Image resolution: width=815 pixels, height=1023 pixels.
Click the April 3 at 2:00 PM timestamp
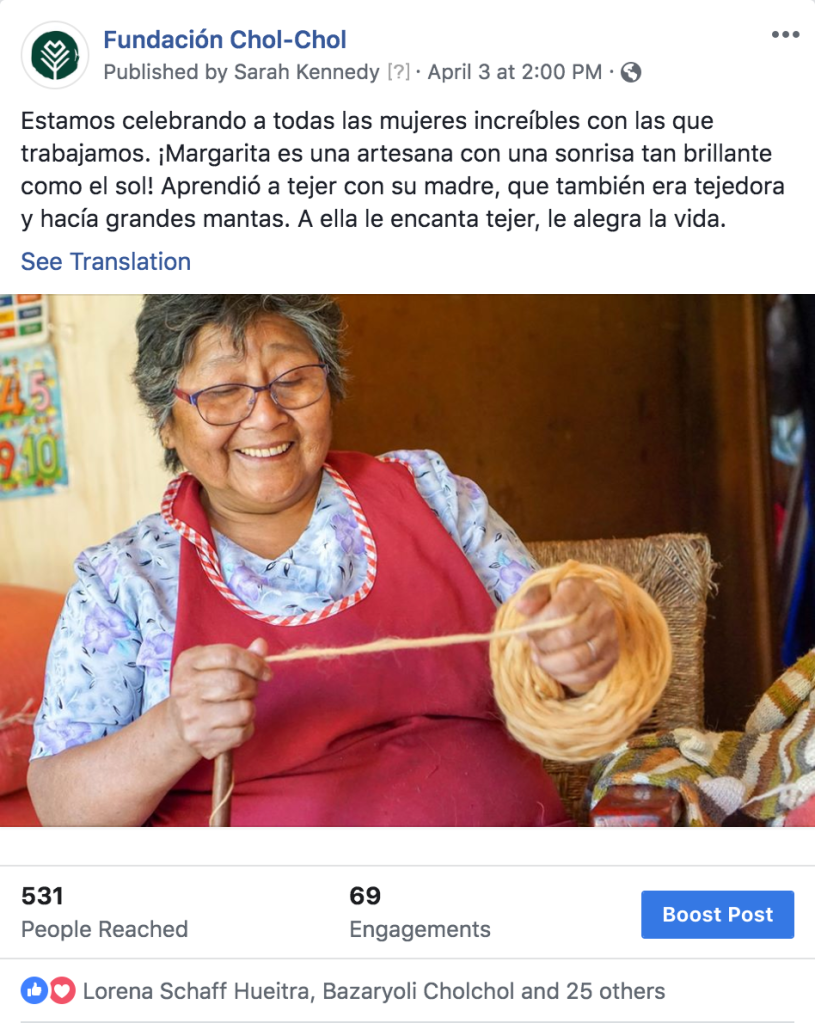coord(515,72)
